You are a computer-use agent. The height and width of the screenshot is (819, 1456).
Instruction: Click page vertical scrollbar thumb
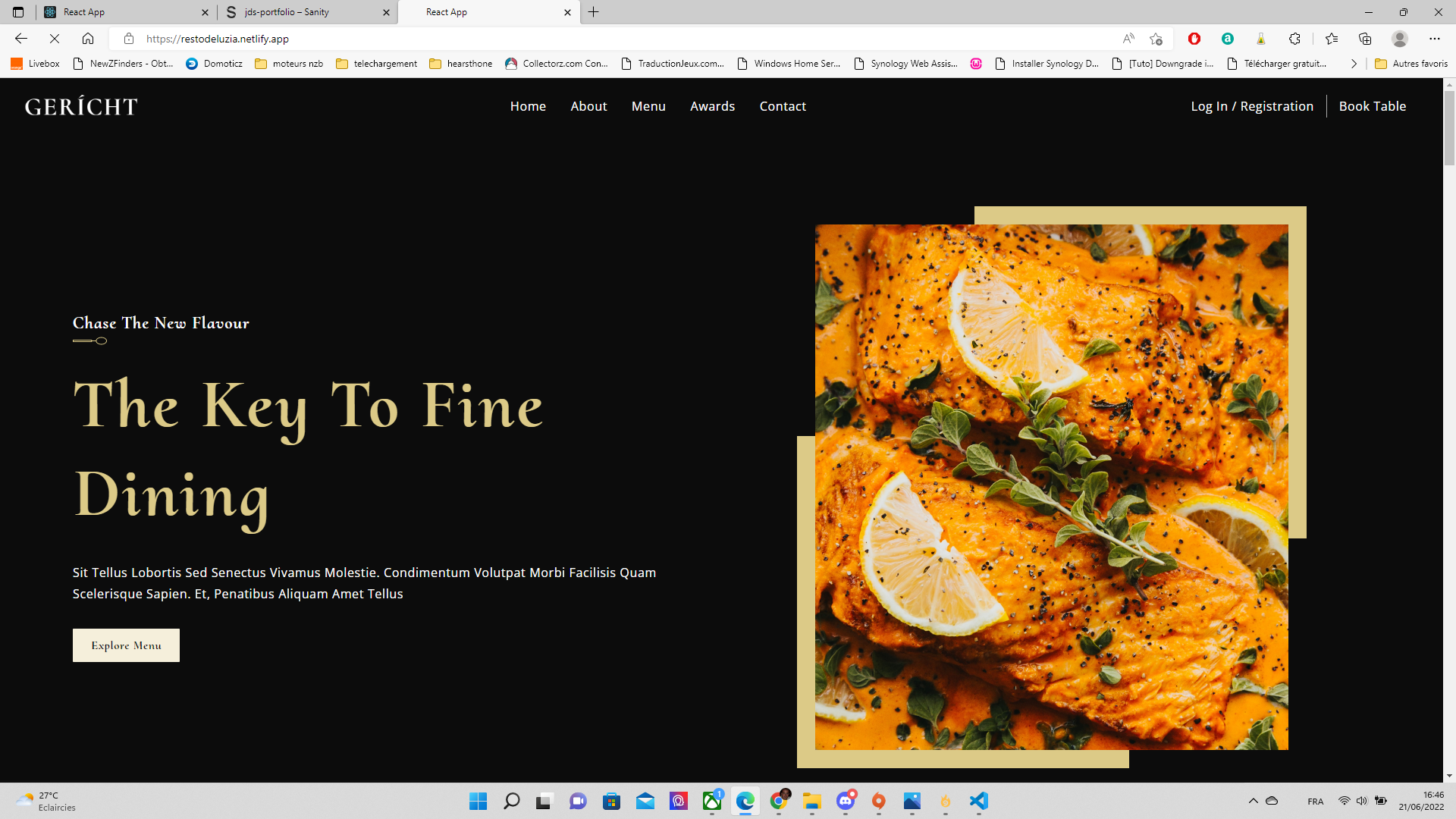point(1449,129)
